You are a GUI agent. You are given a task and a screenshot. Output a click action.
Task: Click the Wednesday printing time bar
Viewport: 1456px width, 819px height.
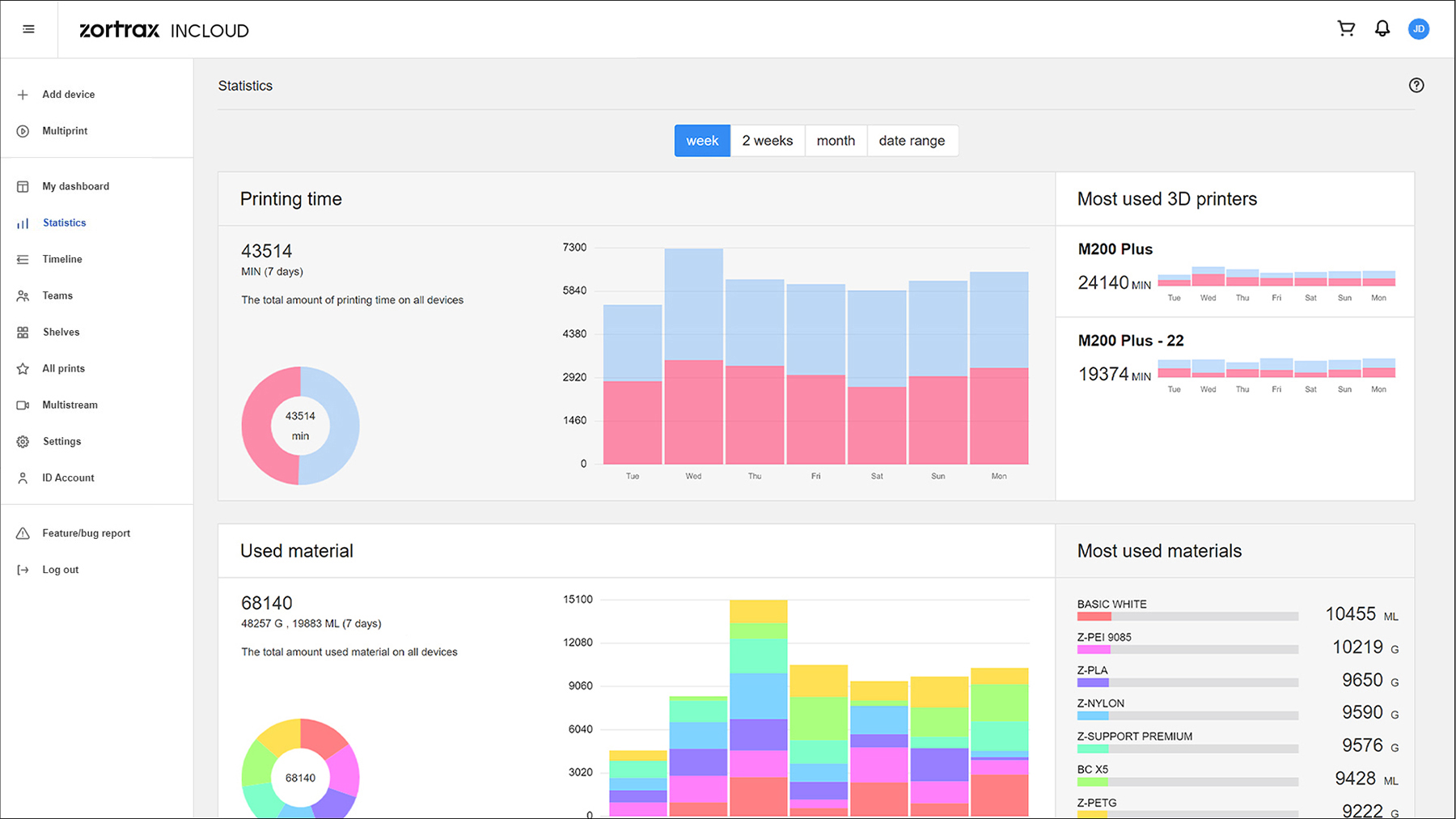pyautogui.click(x=693, y=356)
